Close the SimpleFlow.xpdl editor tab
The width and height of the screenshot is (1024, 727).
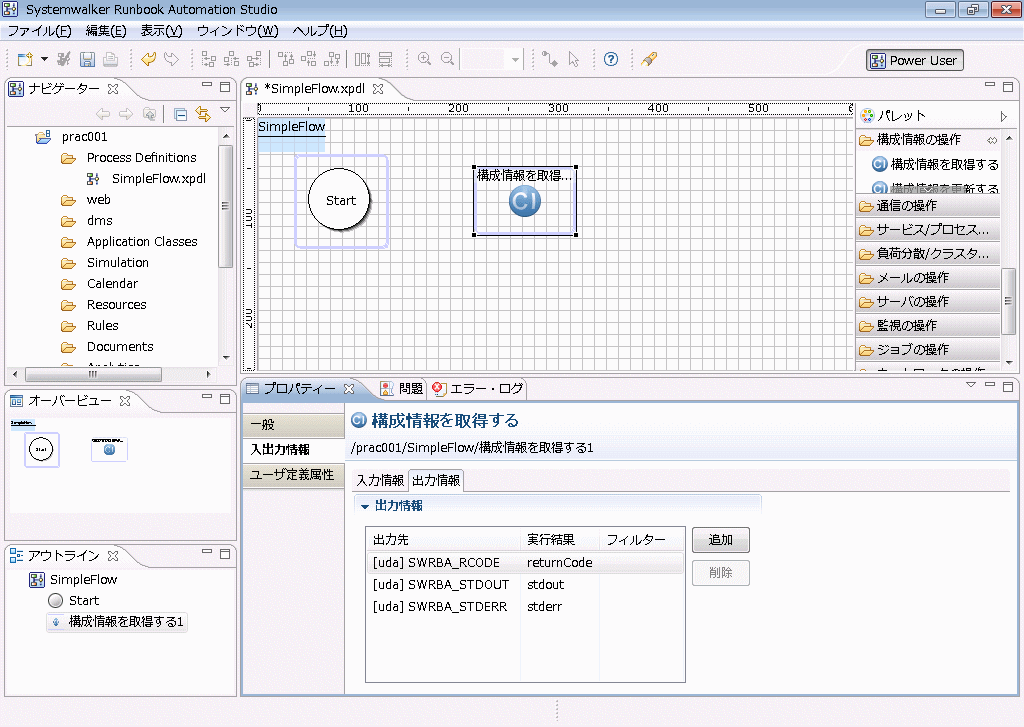point(378,89)
